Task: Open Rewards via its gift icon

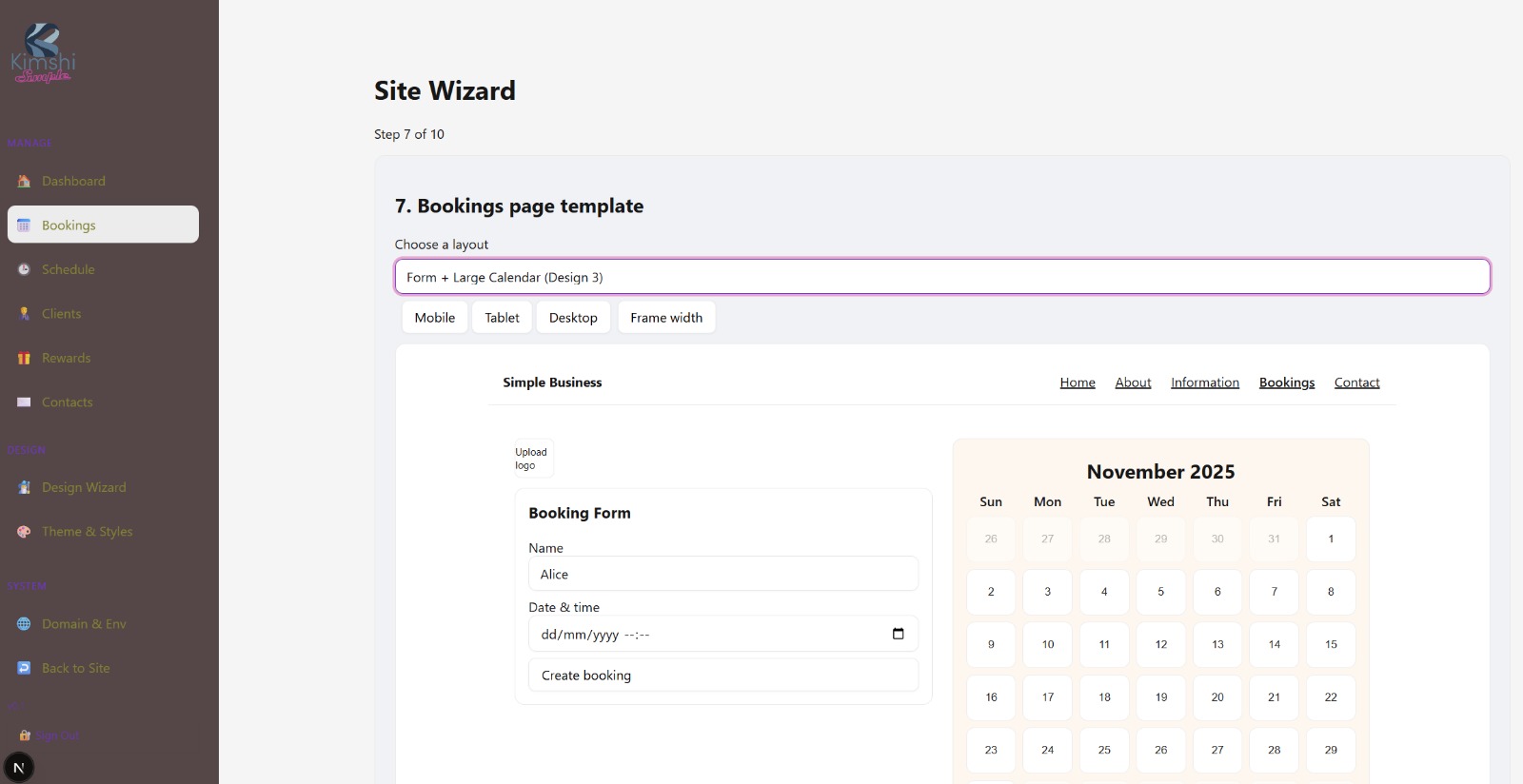Action: pos(24,358)
